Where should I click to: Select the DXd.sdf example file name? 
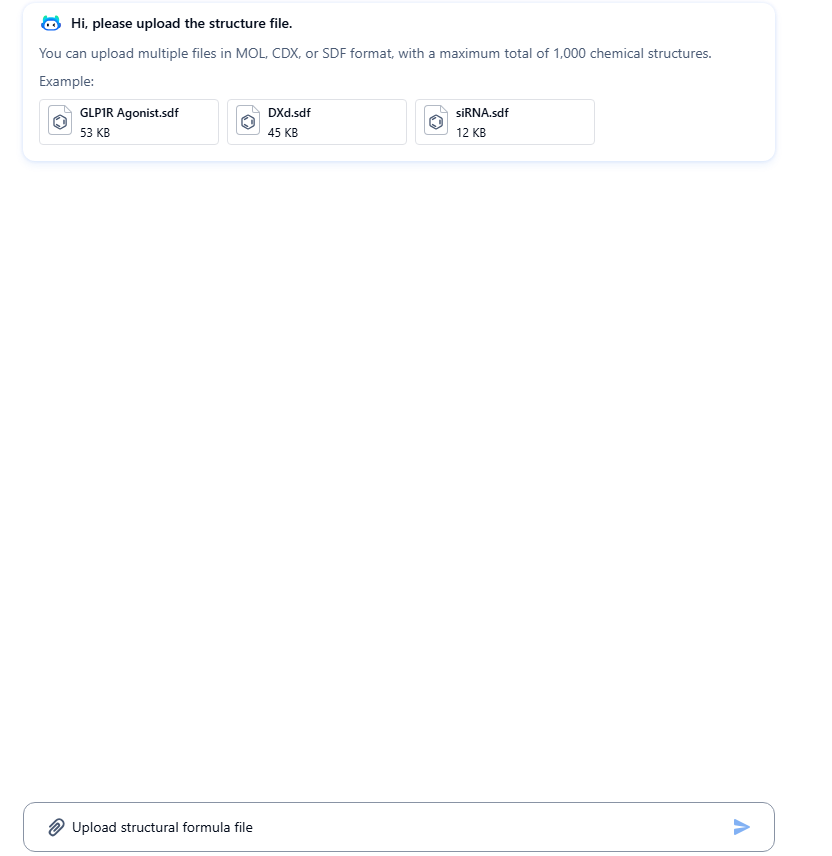tap(289, 113)
